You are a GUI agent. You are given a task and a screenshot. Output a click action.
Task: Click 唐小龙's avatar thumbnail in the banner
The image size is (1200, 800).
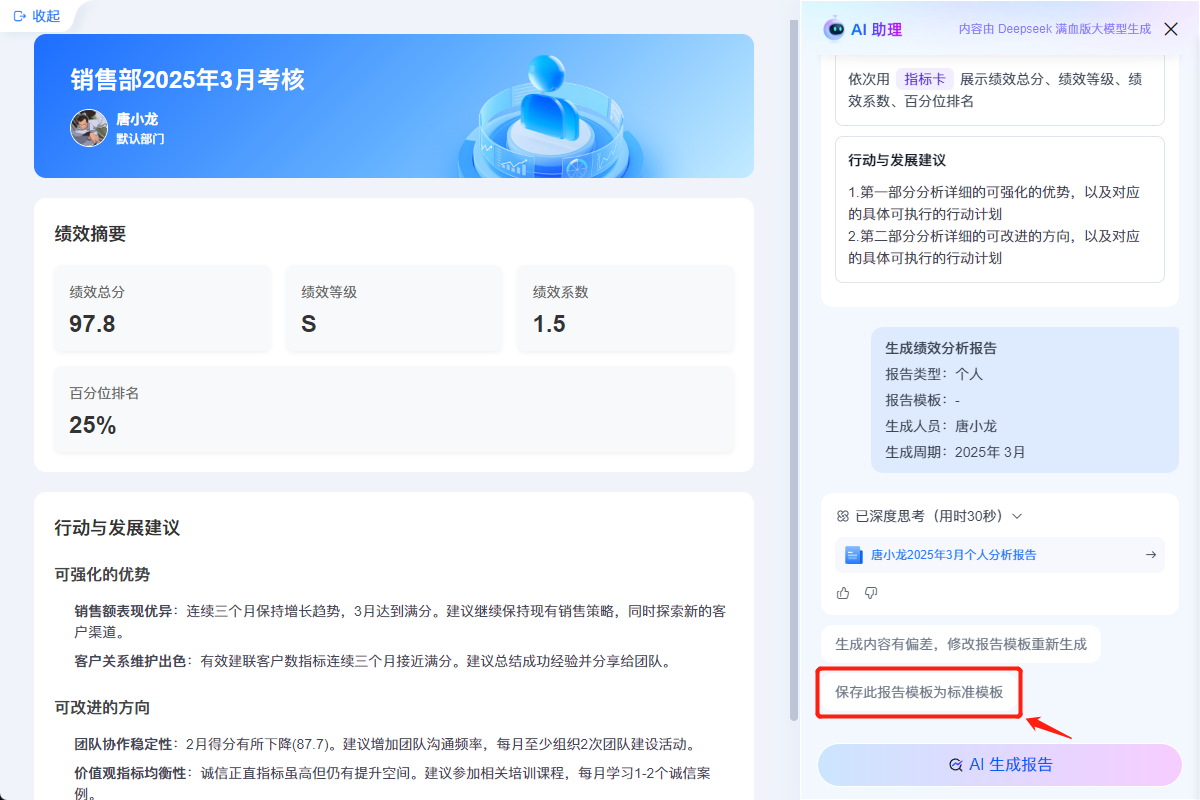(89, 128)
